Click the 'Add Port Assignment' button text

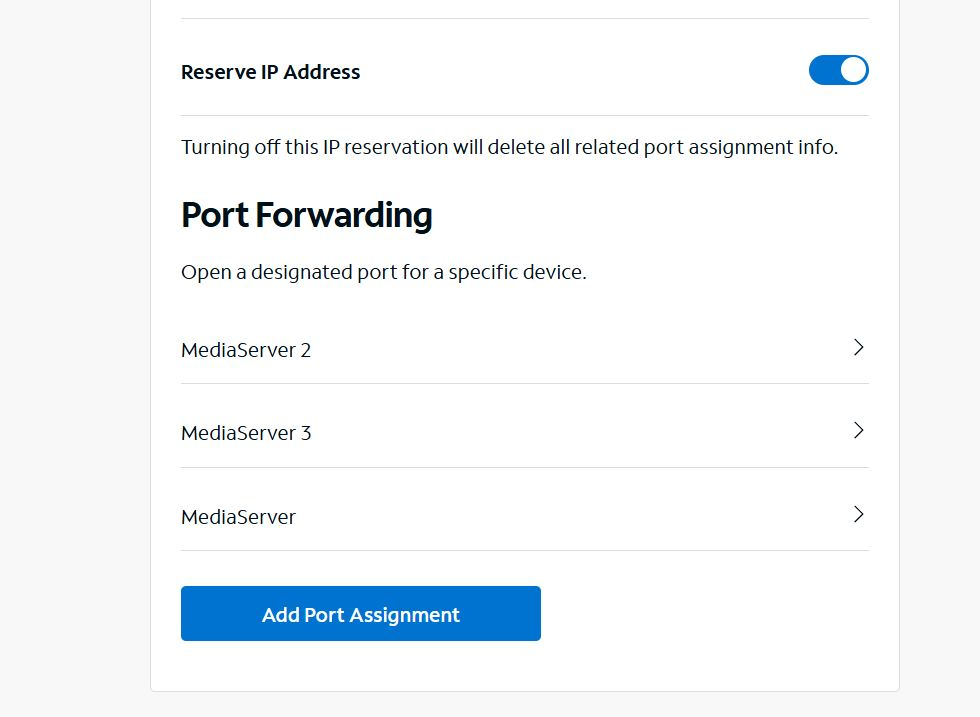(360, 615)
